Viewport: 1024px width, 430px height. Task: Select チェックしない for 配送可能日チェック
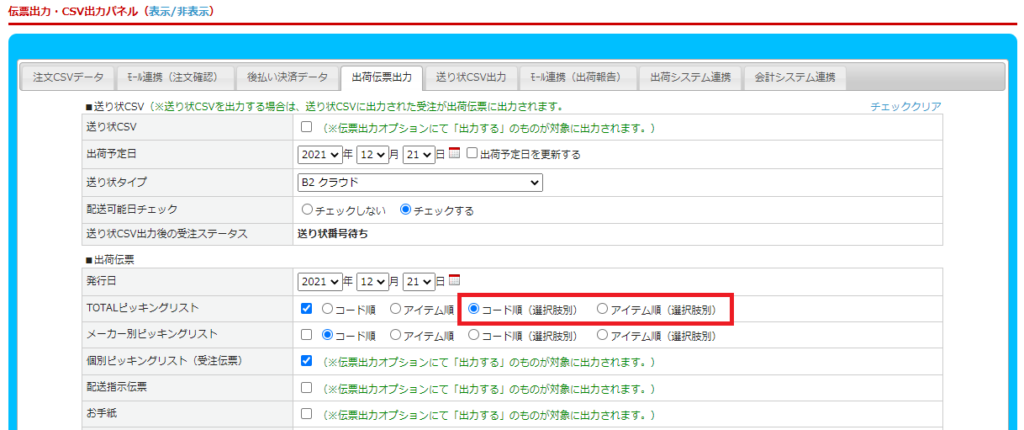tap(308, 211)
